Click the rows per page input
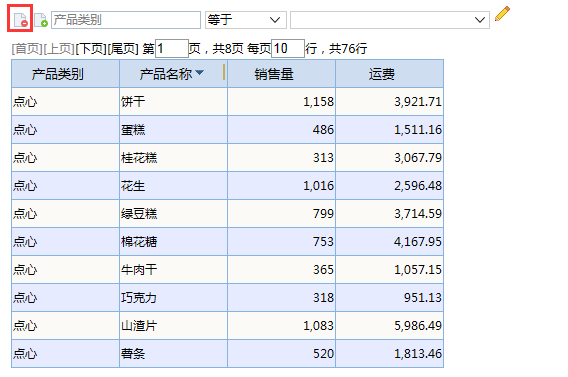This screenshot has height=377, width=568. (288, 49)
